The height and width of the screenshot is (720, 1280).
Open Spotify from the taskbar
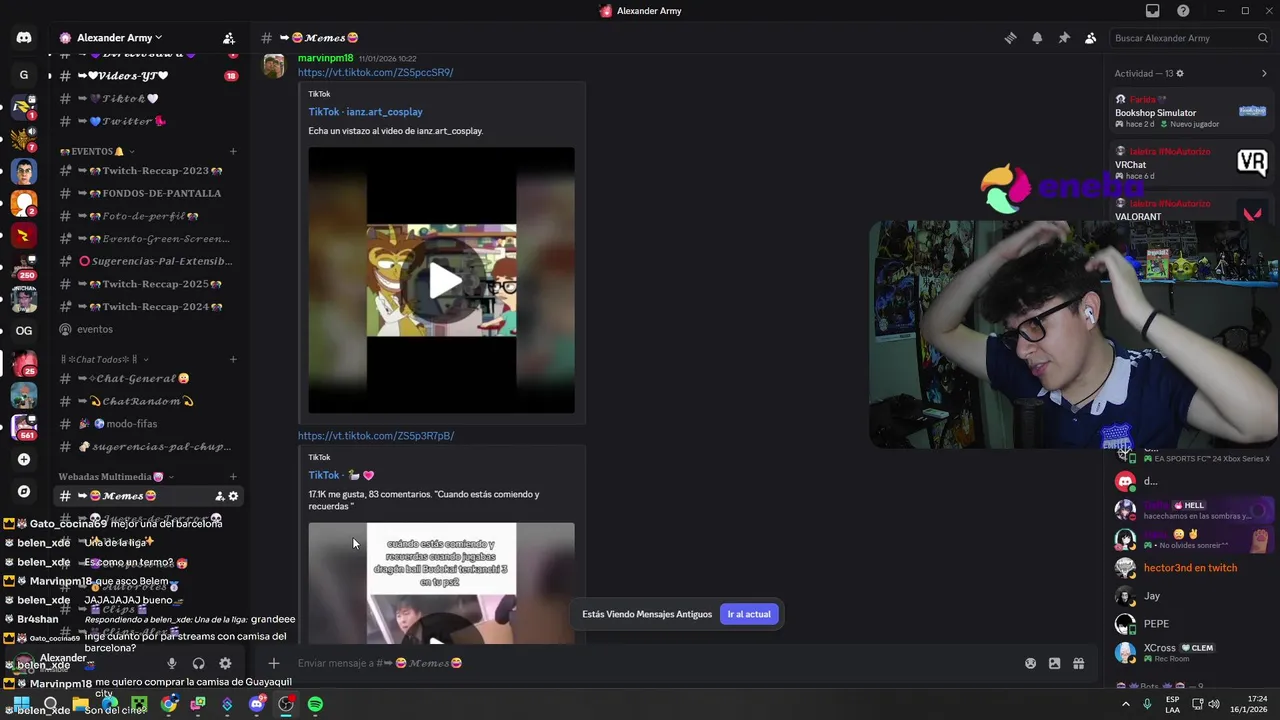(315, 704)
